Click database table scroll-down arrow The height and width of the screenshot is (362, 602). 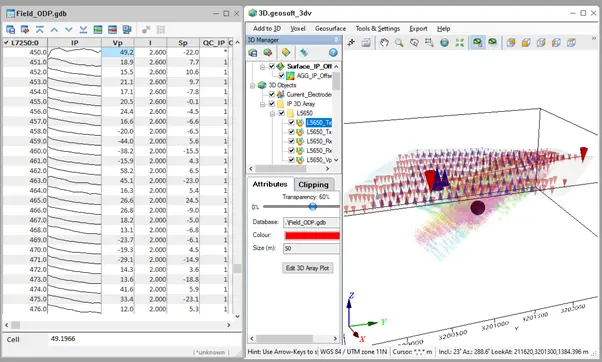[x=237, y=316]
